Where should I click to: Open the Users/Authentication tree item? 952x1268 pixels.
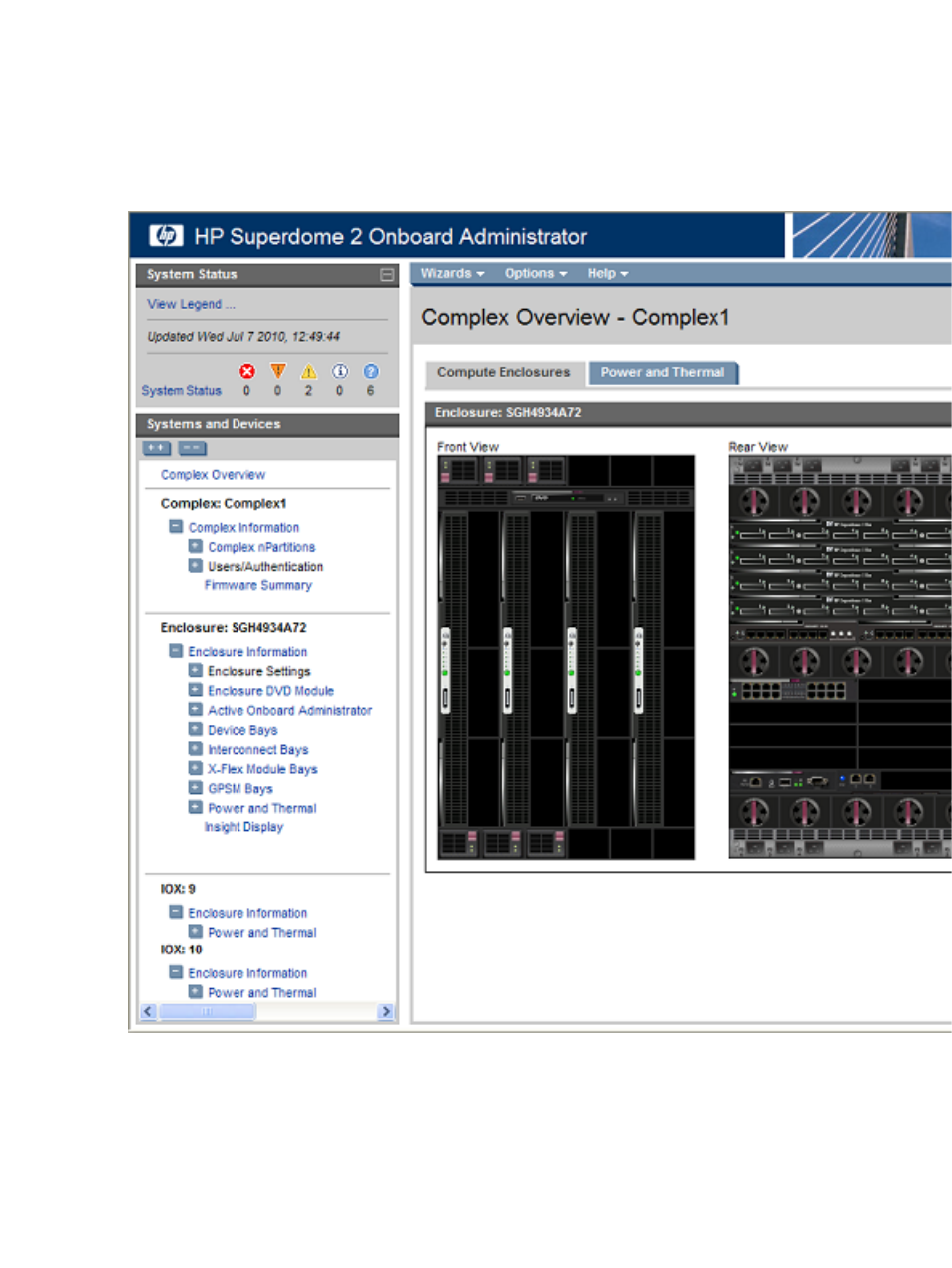coord(265,567)
